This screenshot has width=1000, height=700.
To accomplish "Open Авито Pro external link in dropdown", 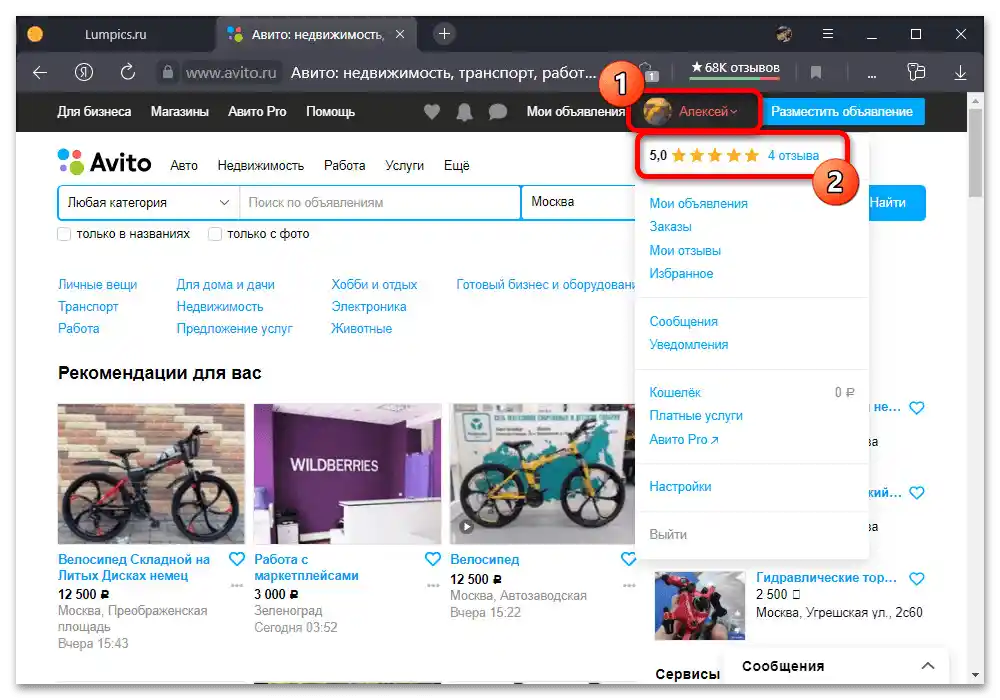I will coord(684,439).
